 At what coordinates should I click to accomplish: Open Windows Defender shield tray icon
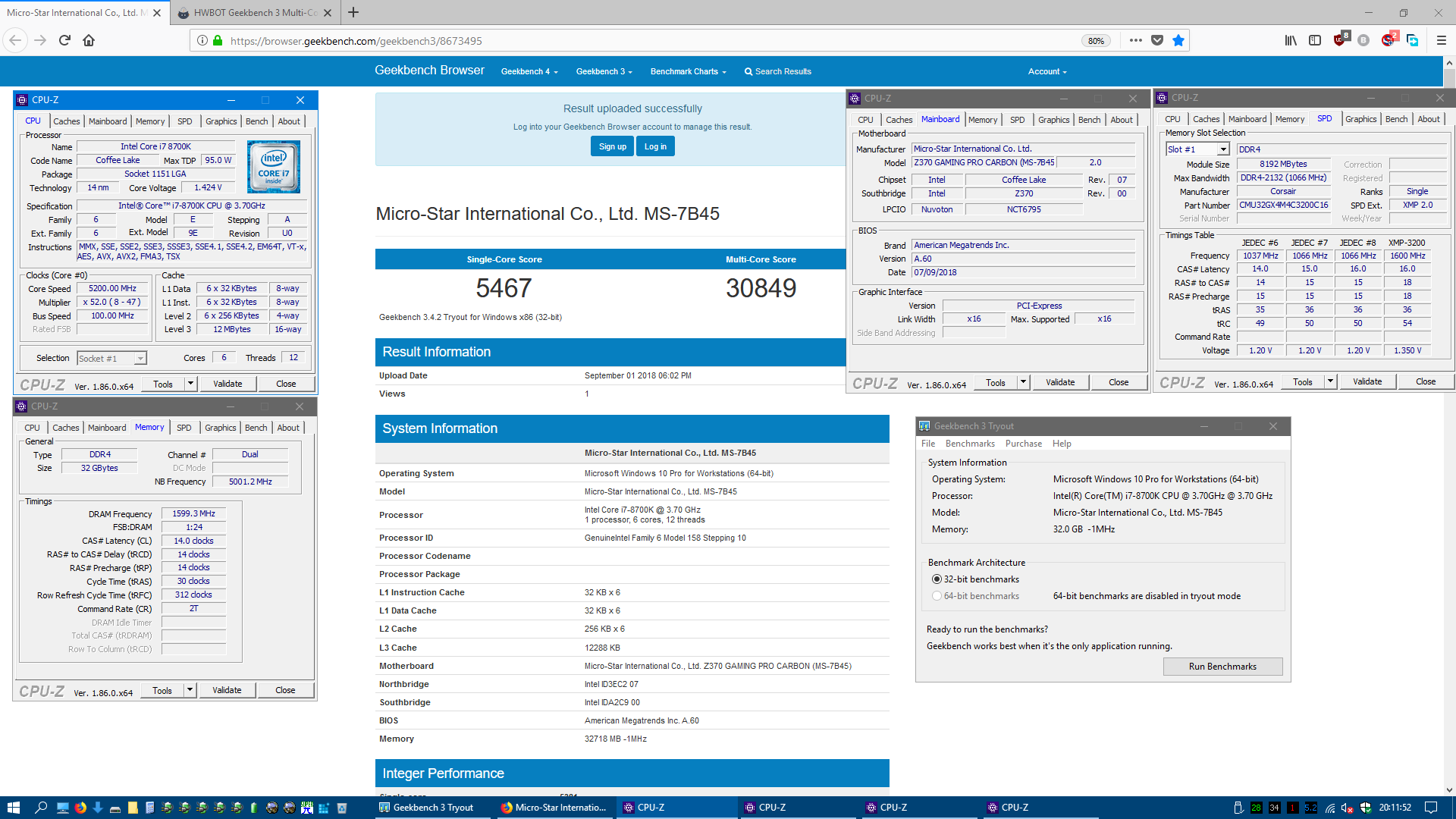(x=1366, y=808)
